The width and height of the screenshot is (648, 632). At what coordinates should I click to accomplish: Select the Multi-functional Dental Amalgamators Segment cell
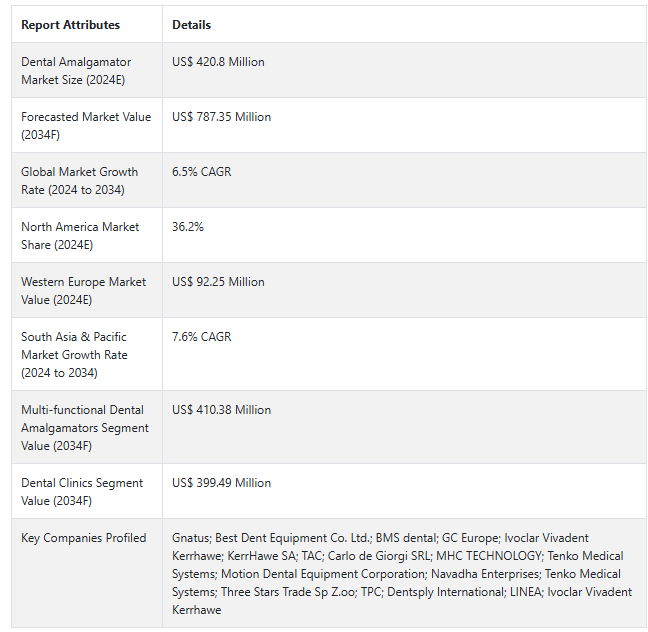(85, 428)
